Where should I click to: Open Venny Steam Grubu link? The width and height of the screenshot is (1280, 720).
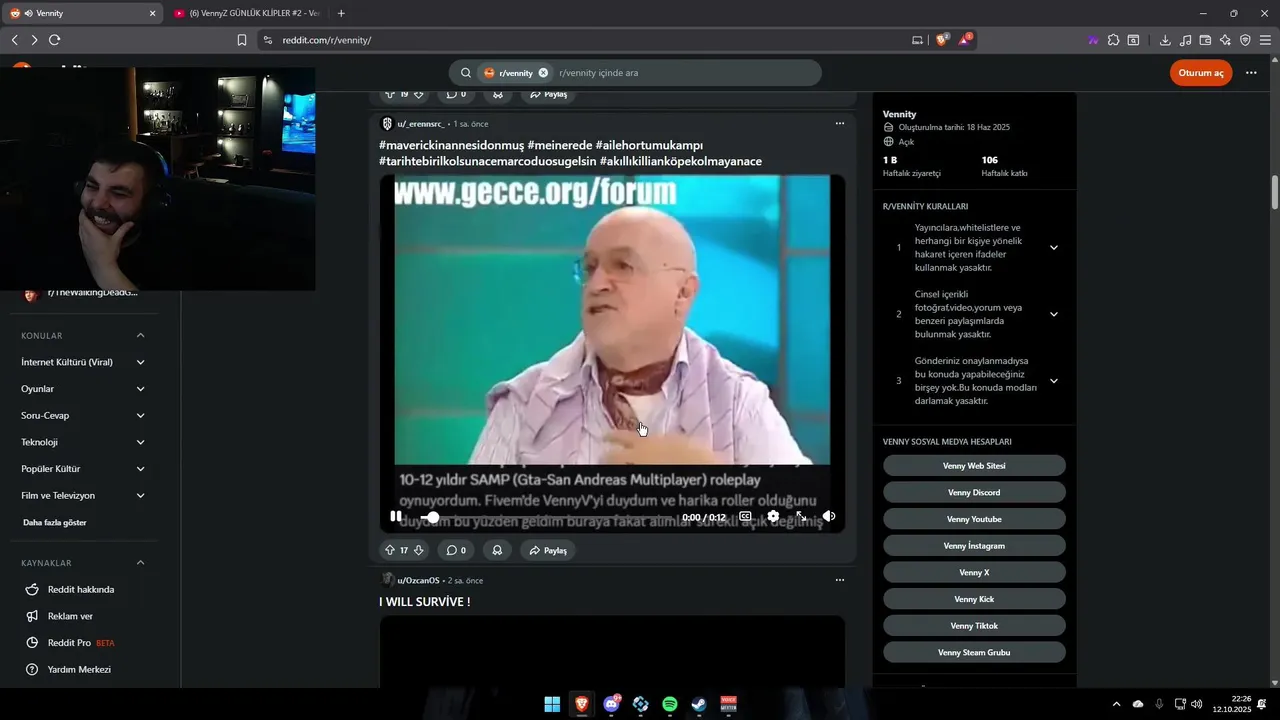[x=974, y=652]
